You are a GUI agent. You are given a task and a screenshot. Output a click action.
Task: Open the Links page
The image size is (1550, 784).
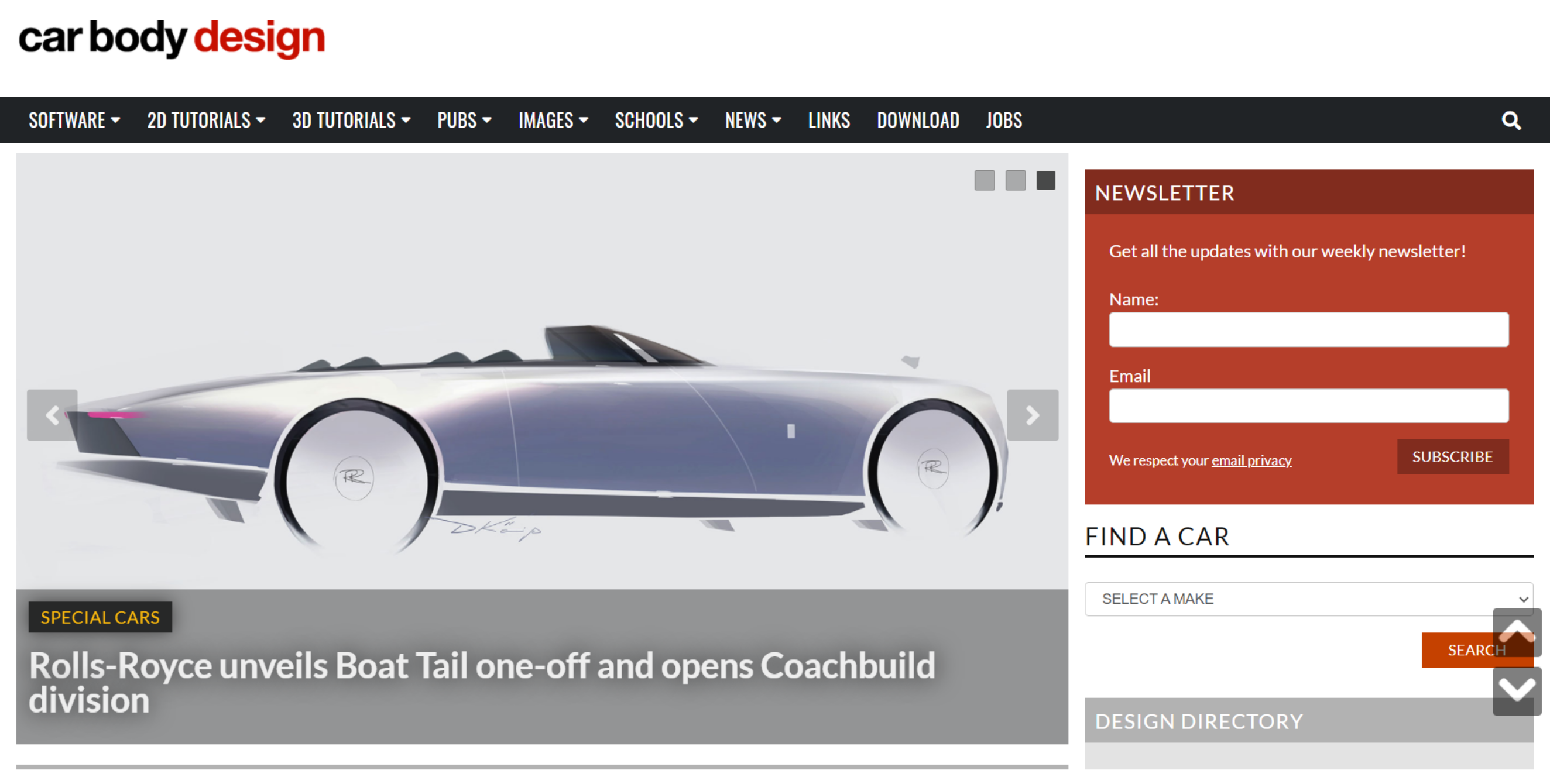(828, 121)
